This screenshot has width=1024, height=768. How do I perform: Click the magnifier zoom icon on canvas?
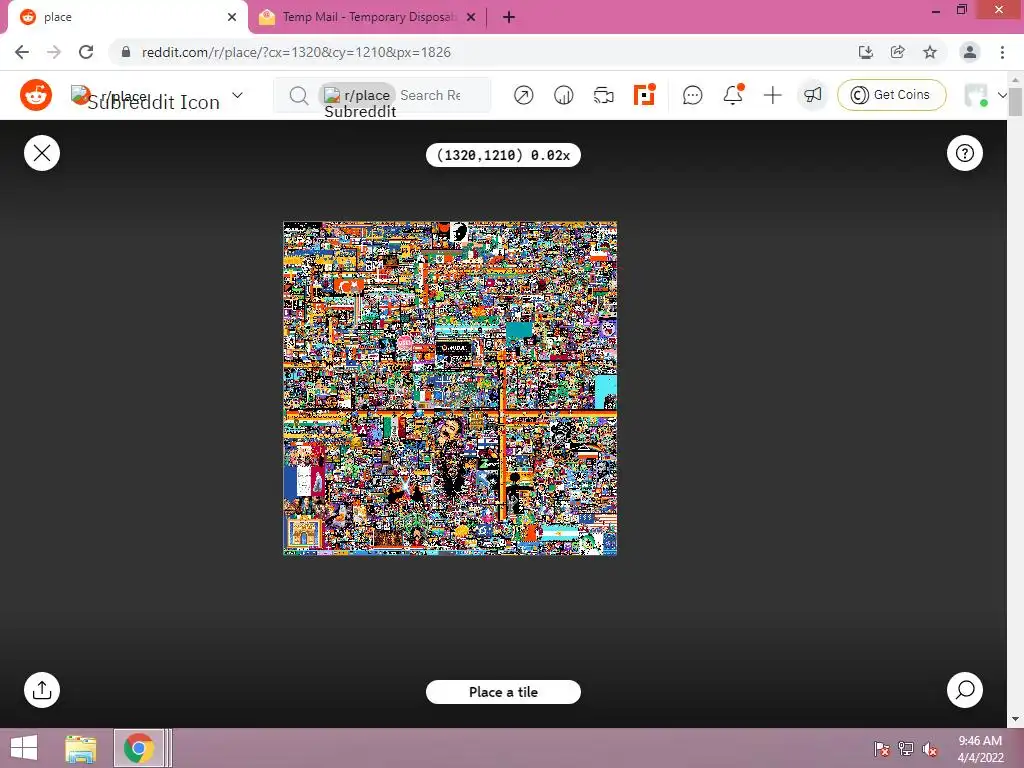point(965,690)
